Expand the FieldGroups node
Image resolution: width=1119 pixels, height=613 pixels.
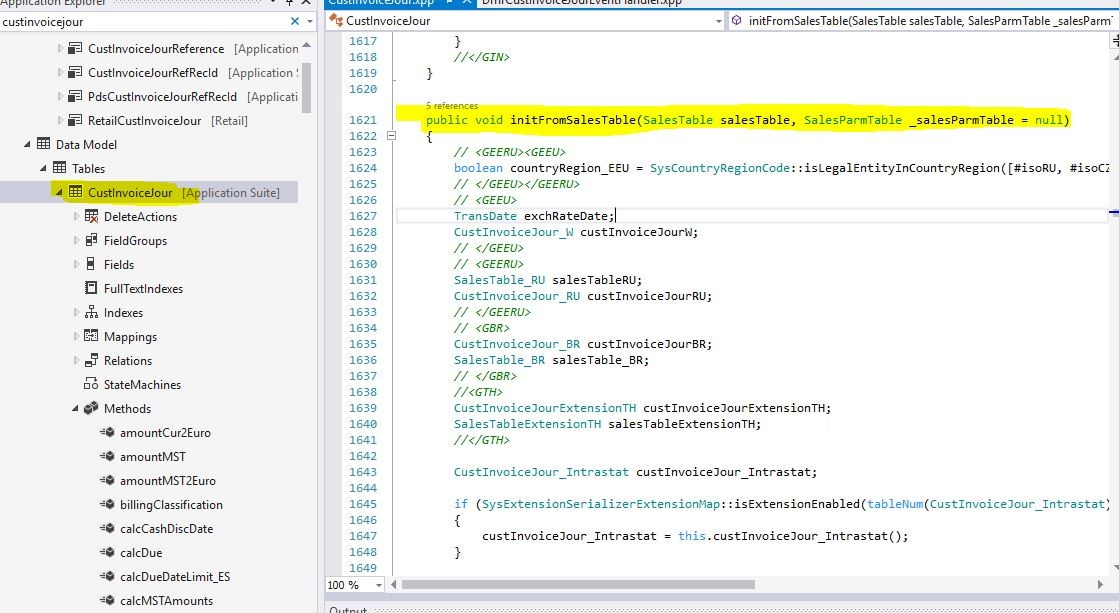pyautogui.click(x=76, y=240)
